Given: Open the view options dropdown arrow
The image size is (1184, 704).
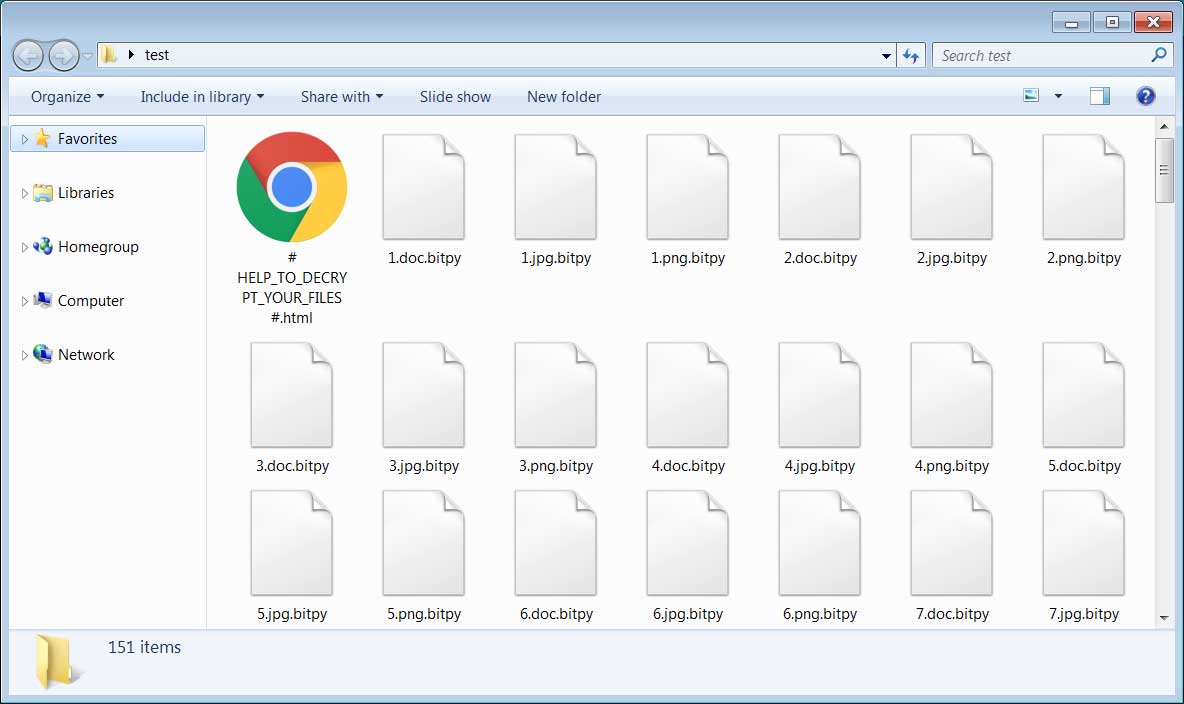Looking at the screenshot, I should click(x=1058, y=96).
